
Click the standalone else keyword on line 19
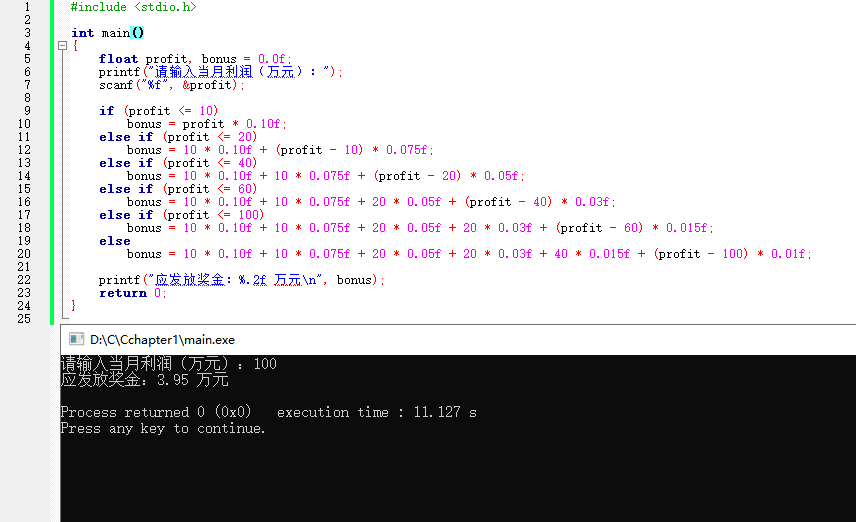pyautogui.click(x=115, y=241)
